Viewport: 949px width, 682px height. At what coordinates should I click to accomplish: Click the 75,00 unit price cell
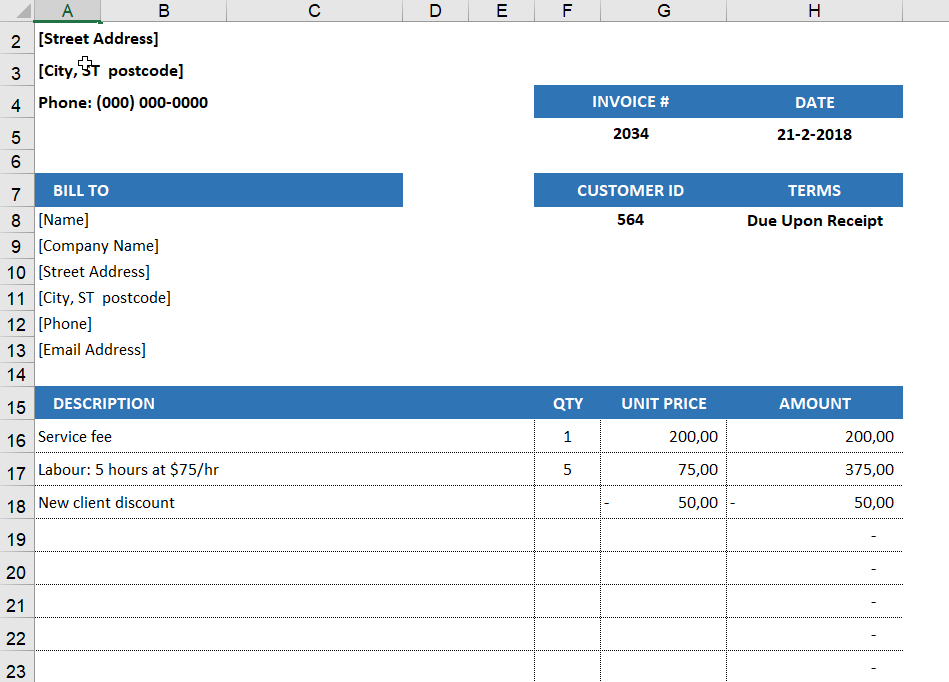coord(663,470)
